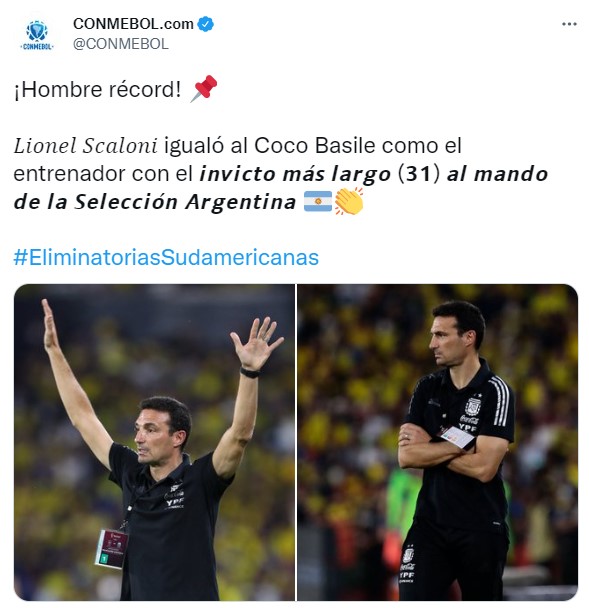The height and width of the screenshot is (608, 589).
Task: Click the italic Lionel Scaloni name
Action: tap(86, 146)
